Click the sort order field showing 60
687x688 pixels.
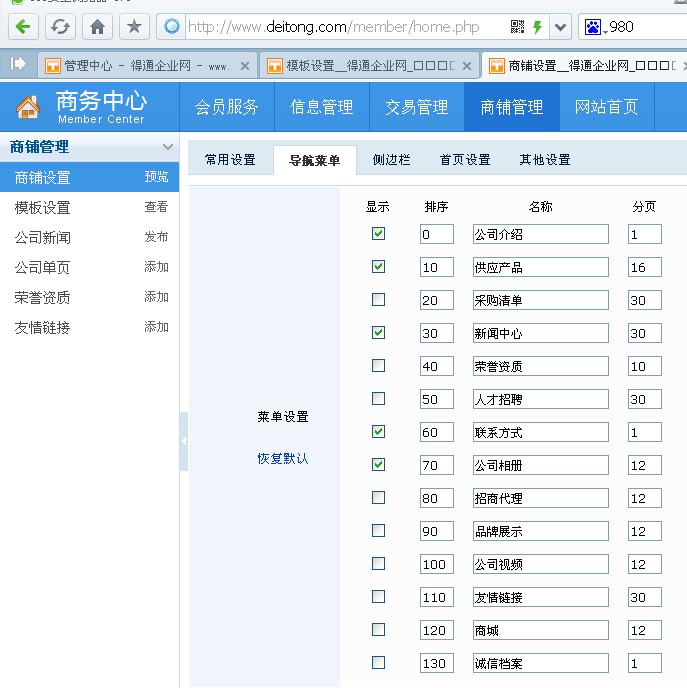[x=437, y=432]
